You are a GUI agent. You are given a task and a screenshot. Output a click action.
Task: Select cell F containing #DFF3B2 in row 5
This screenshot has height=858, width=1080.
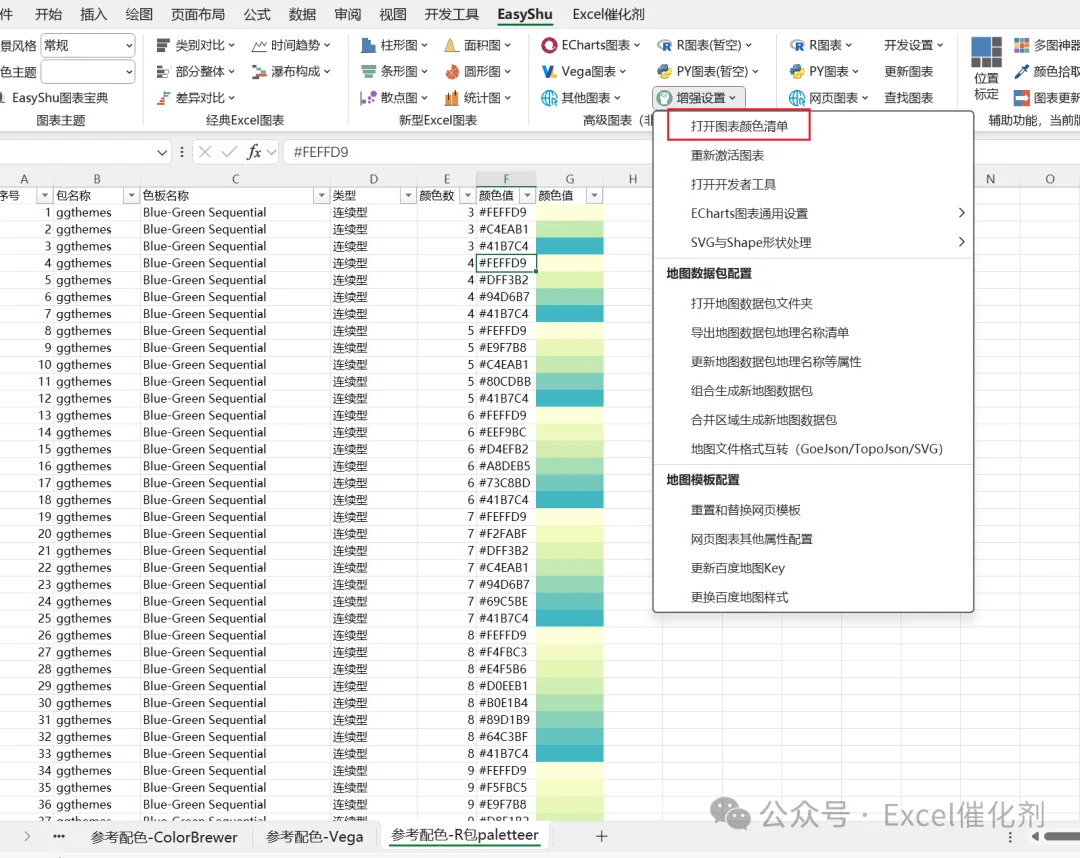(x=506, y=280)
